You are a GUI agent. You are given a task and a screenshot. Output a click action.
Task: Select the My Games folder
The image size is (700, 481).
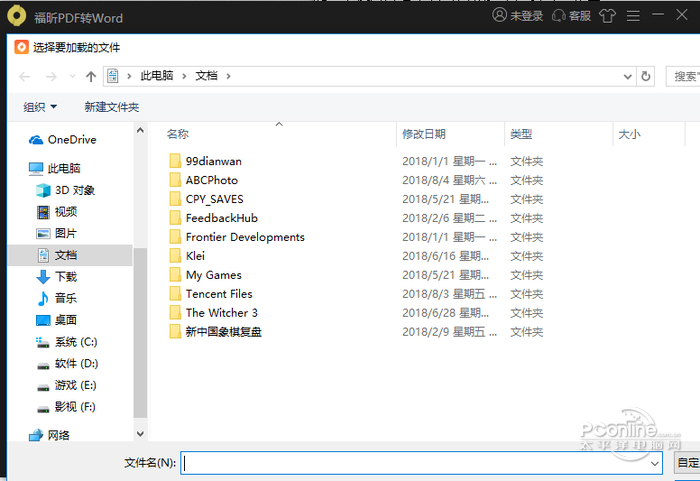tap(206, 275)
